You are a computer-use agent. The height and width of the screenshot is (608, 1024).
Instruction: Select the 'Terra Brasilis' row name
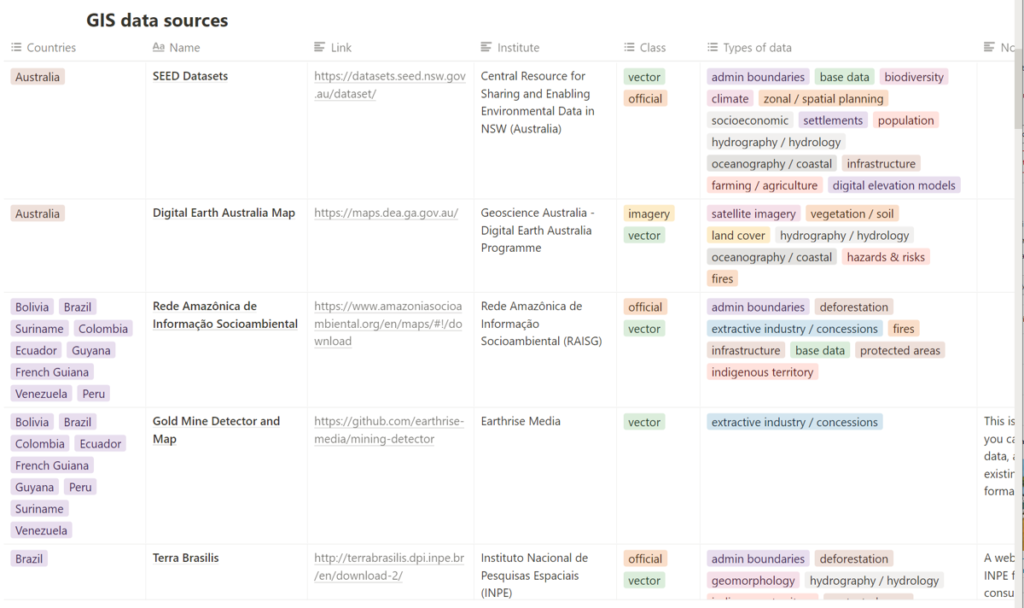point(186,558)
